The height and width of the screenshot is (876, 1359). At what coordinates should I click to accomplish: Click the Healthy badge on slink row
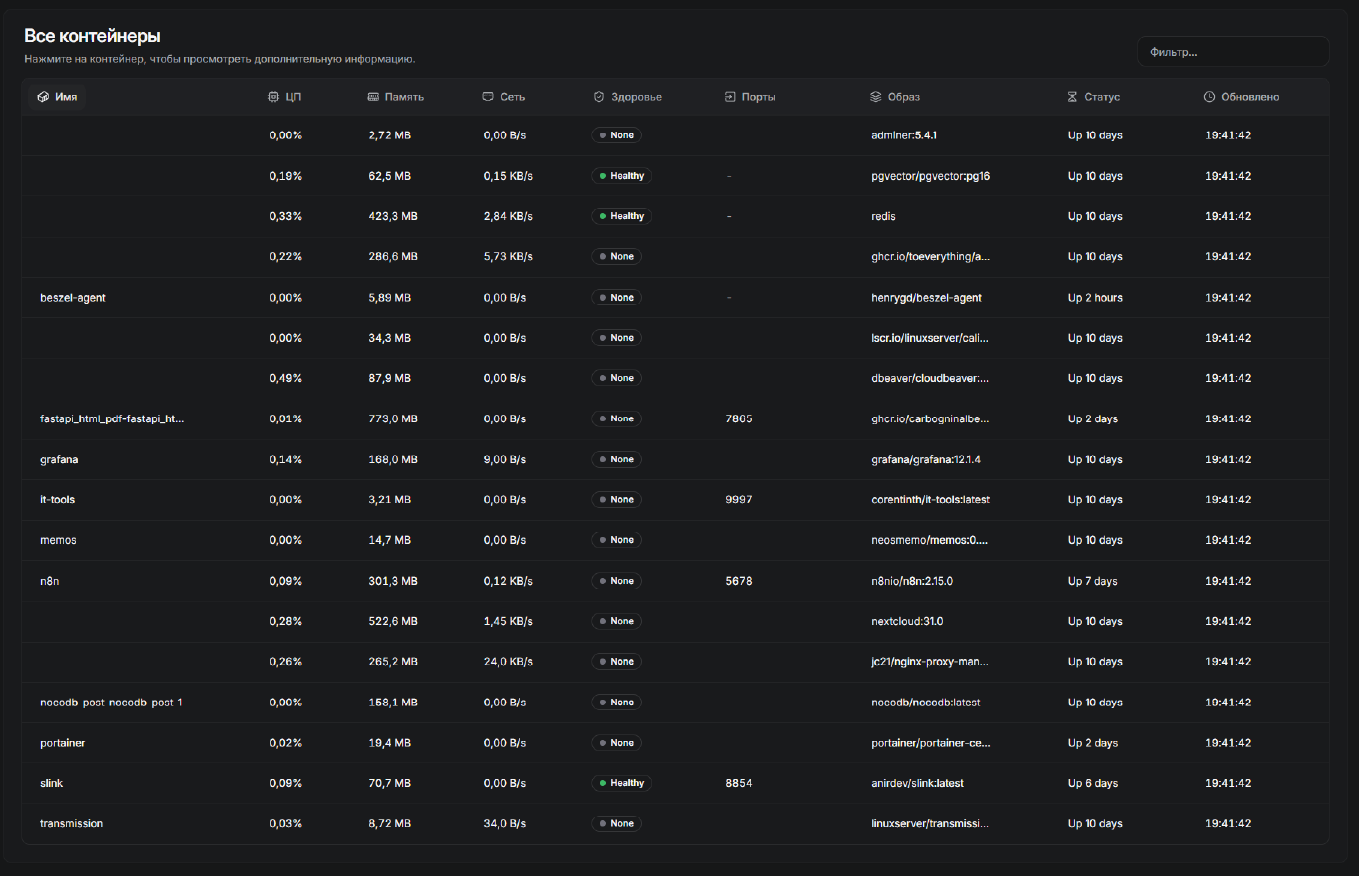tap(621, 783)
